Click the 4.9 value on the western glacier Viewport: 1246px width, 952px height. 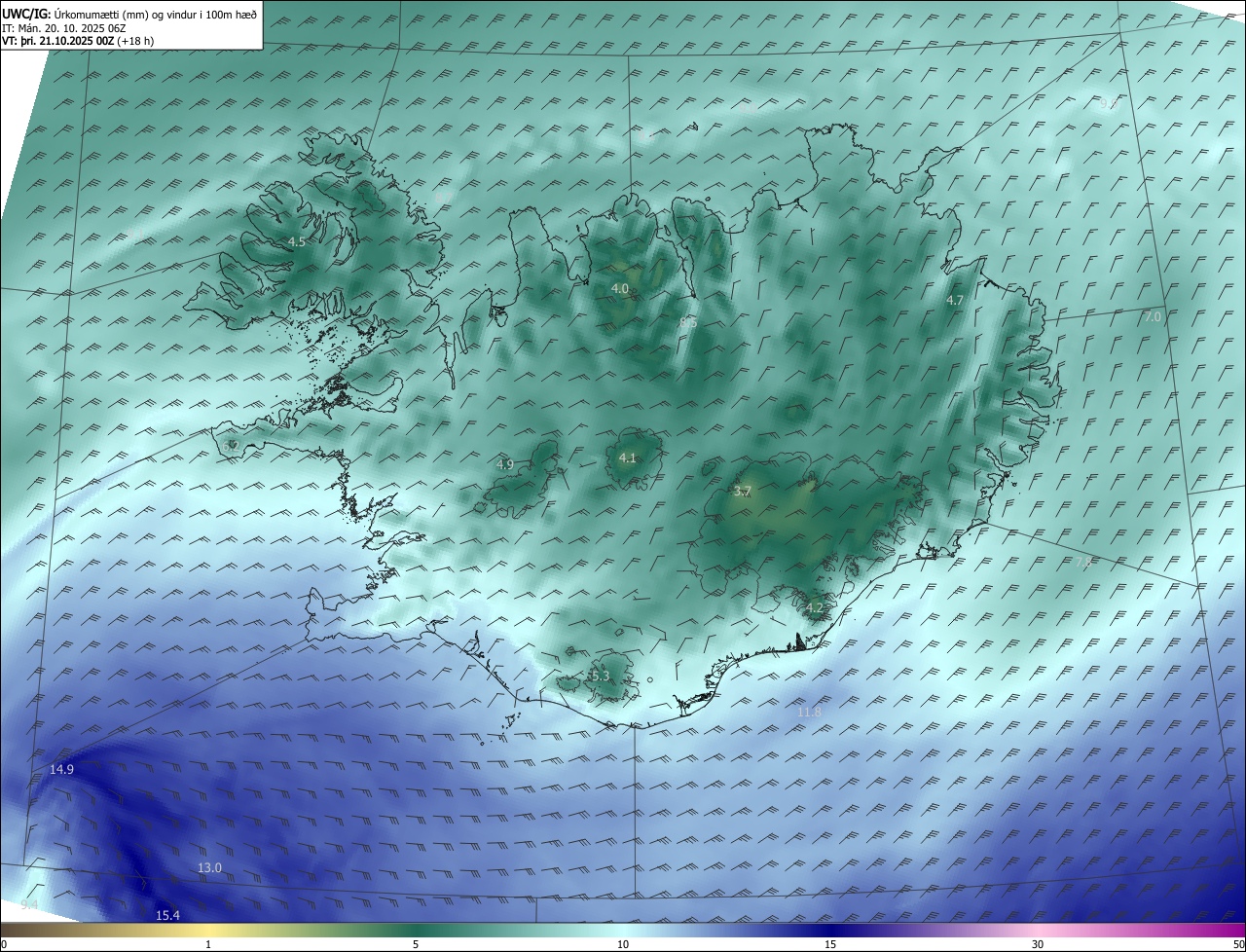tap(505, 464)
